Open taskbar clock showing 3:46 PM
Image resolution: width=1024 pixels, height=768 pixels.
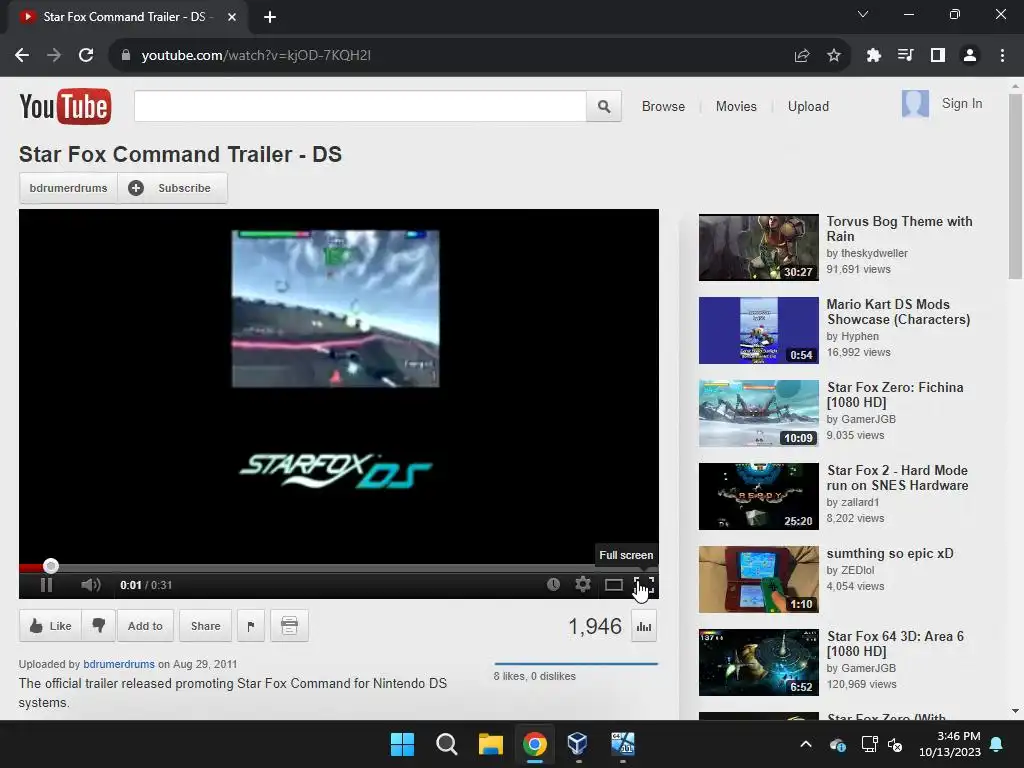click(x=950, y=744)
